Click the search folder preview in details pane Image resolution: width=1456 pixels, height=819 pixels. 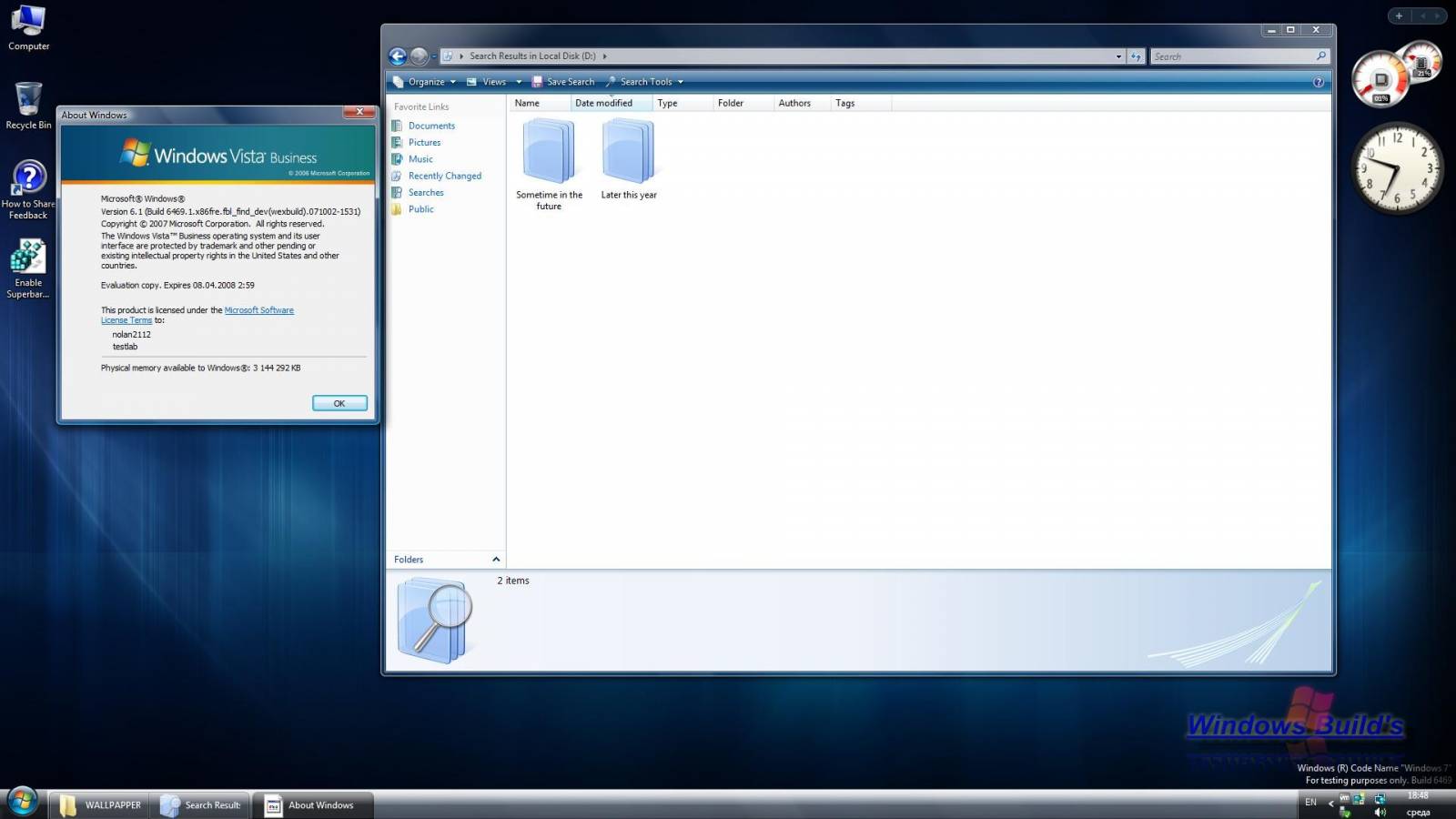[435, 621]
